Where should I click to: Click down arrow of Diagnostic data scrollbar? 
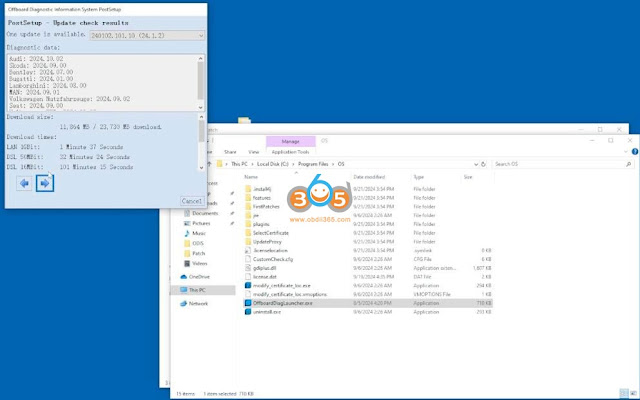pos(200,107)
